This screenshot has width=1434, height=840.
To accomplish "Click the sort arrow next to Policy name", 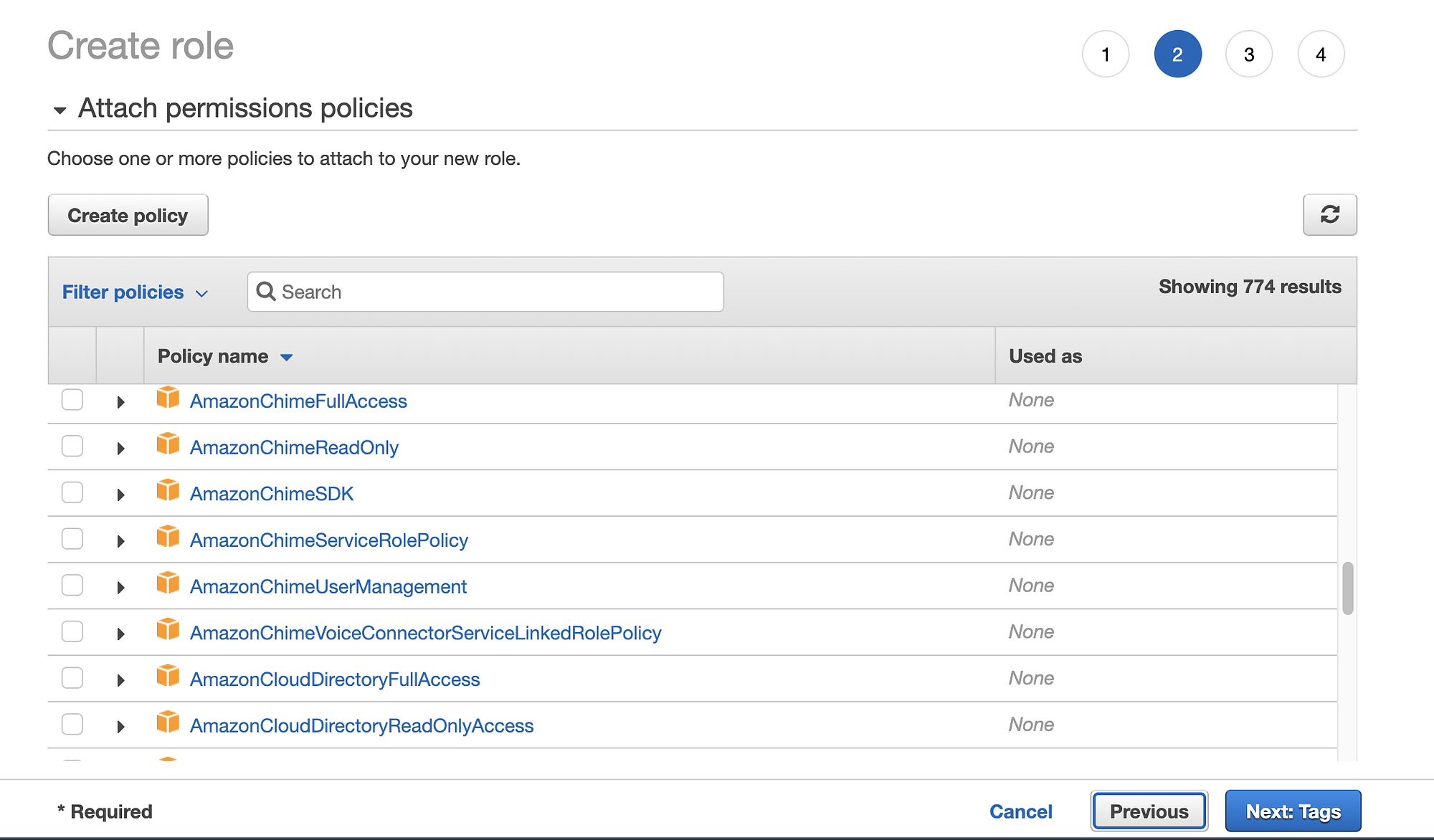I will [286, 357].
